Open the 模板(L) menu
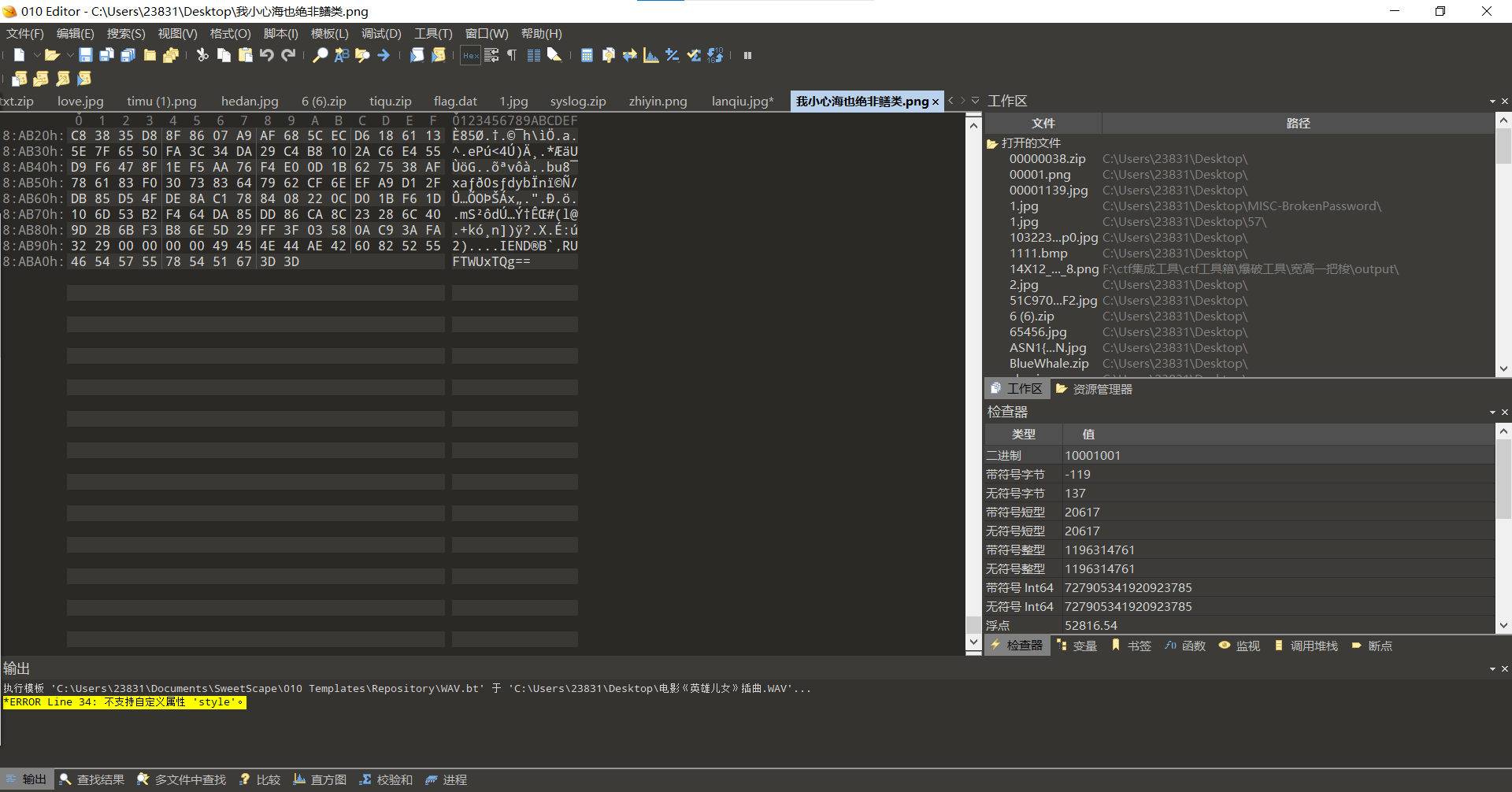The image size is (1512, 792). (329, 34)
